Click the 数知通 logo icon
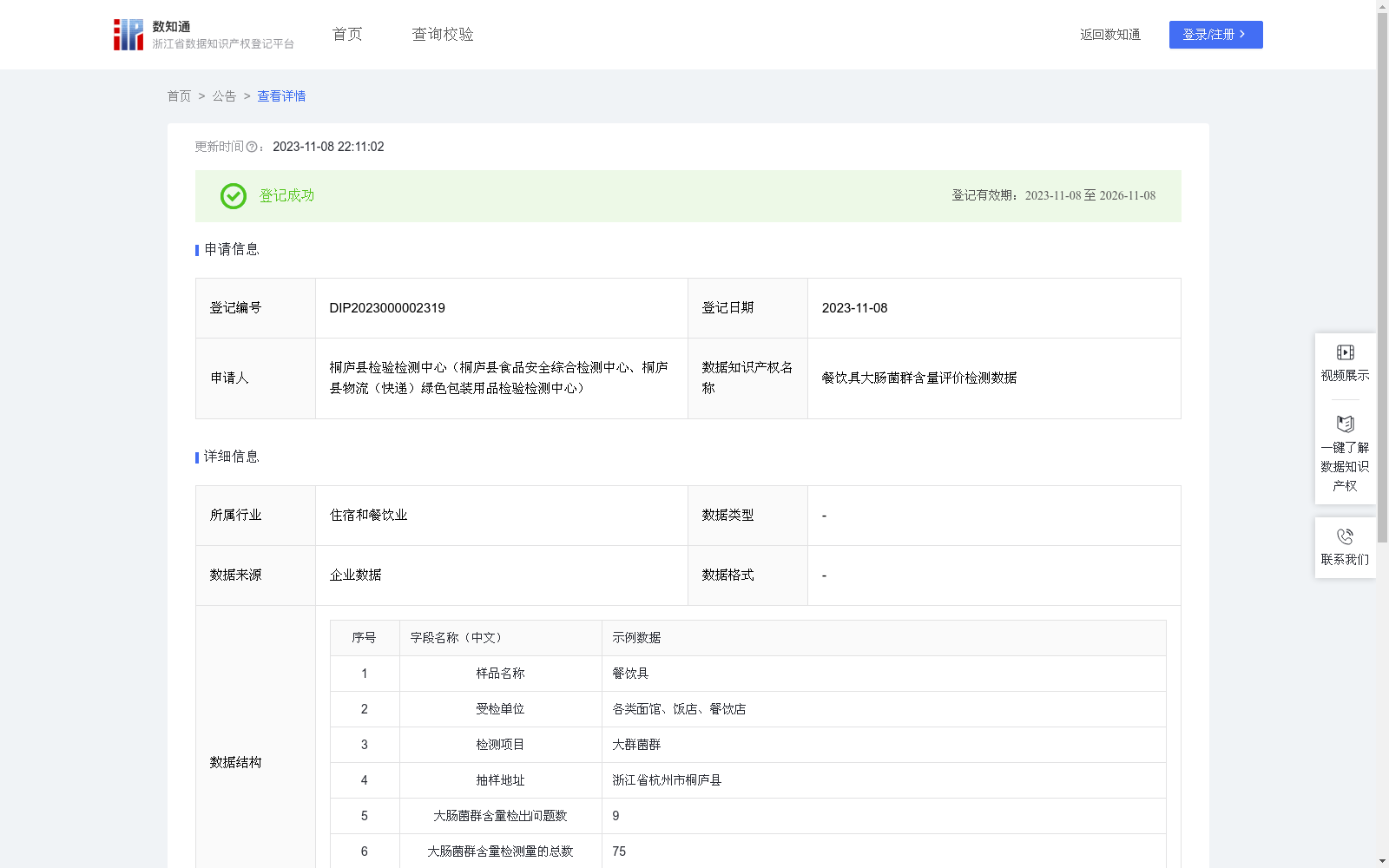 point(128,35)
